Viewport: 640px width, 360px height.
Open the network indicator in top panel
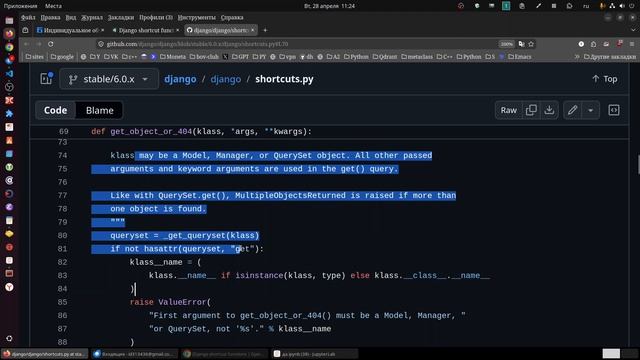[x=612, y=6]
